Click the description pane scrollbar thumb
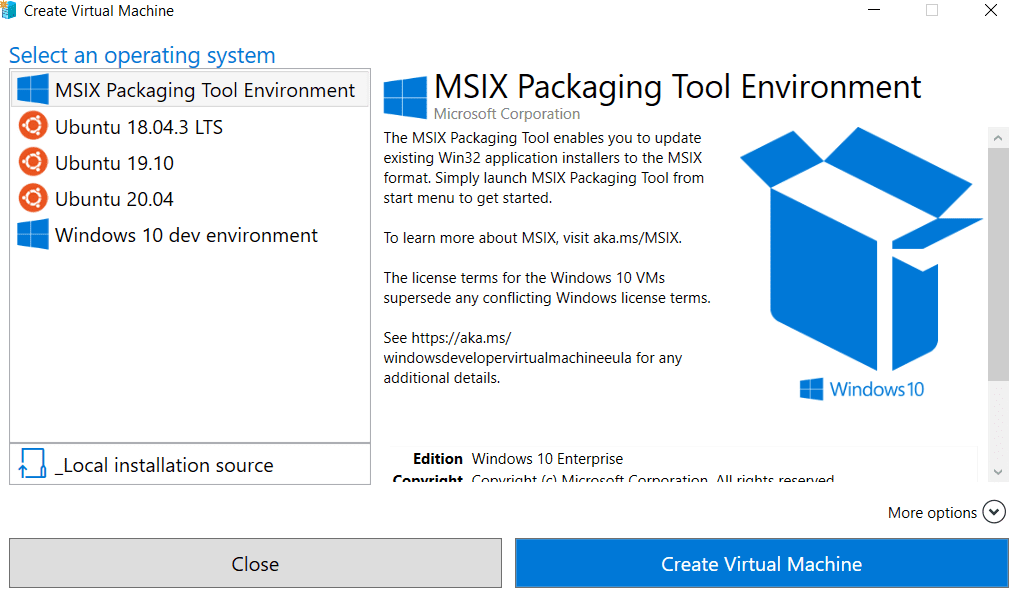The image size is (1018, 597). pos(998,264)
